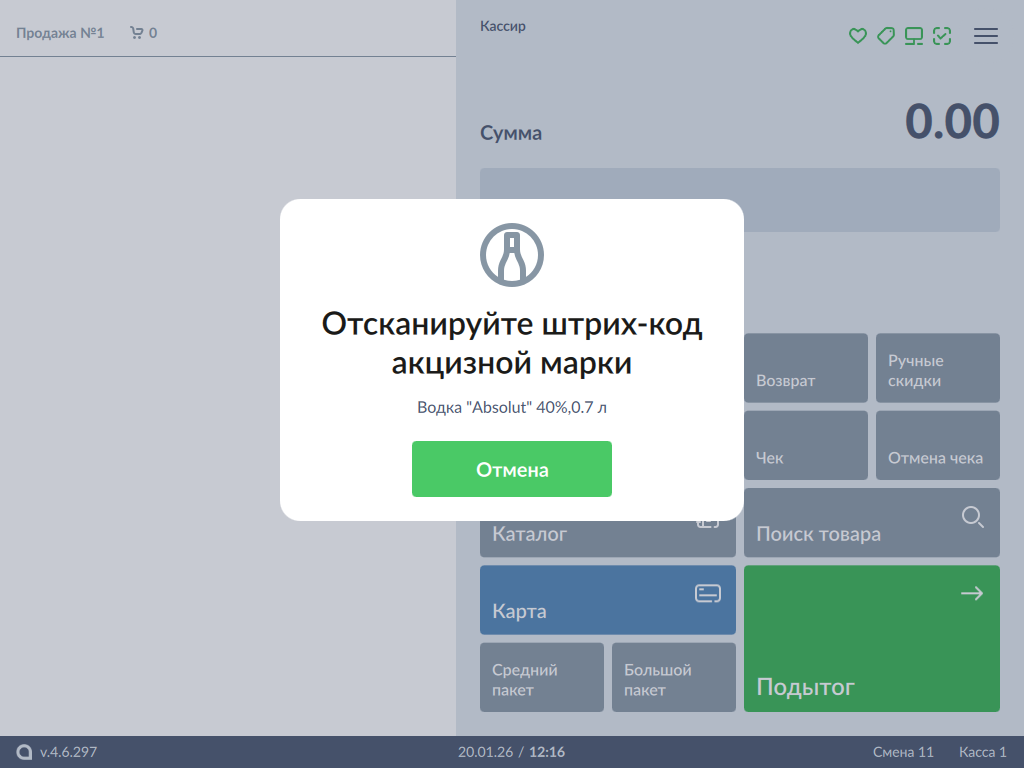Click the green heart status icon
The image size is (1024, 768).
(857, 36)
